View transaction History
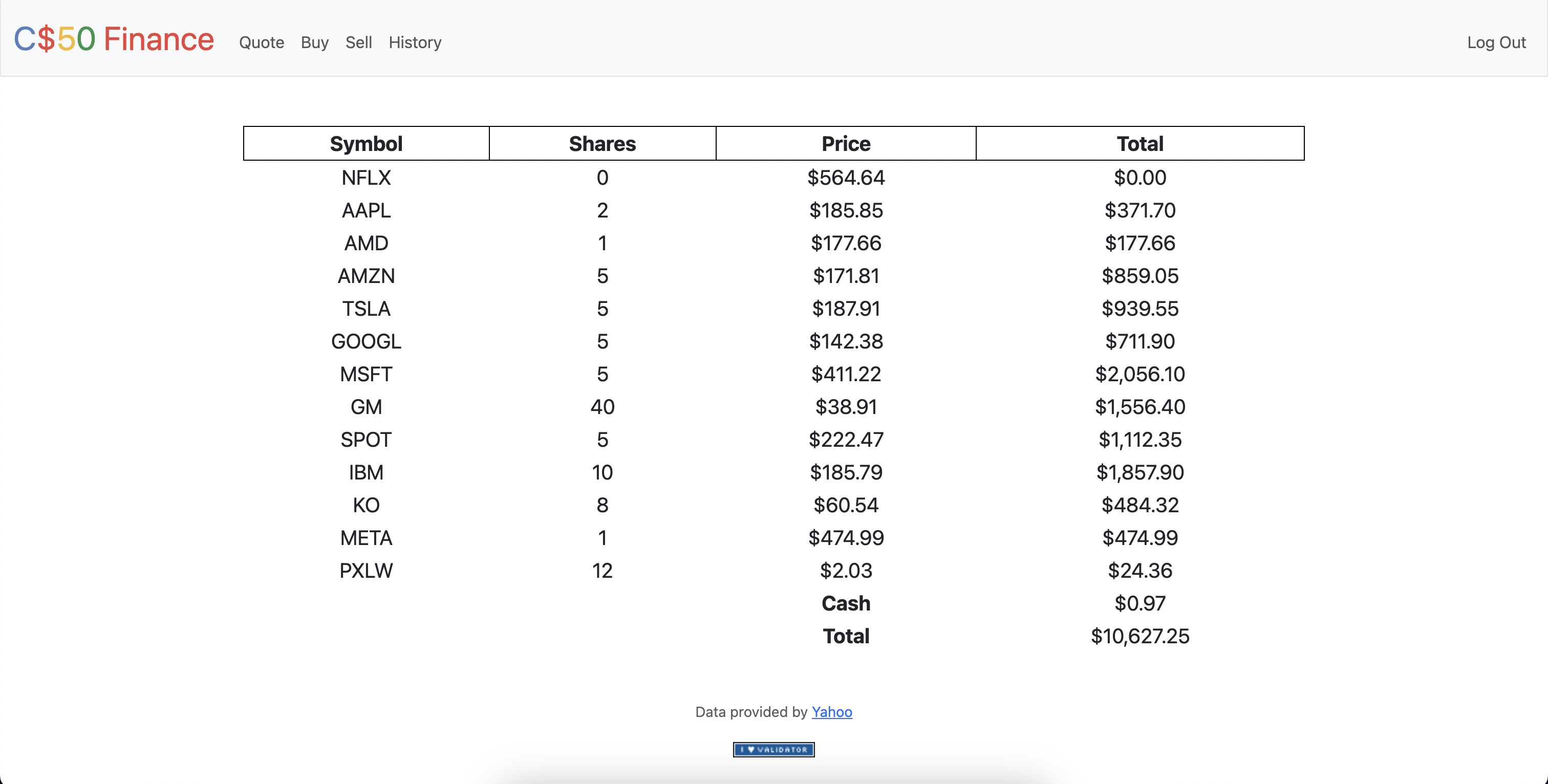Image resolution: width=1548 pixels, height=784 pixels. pos(415,42)
